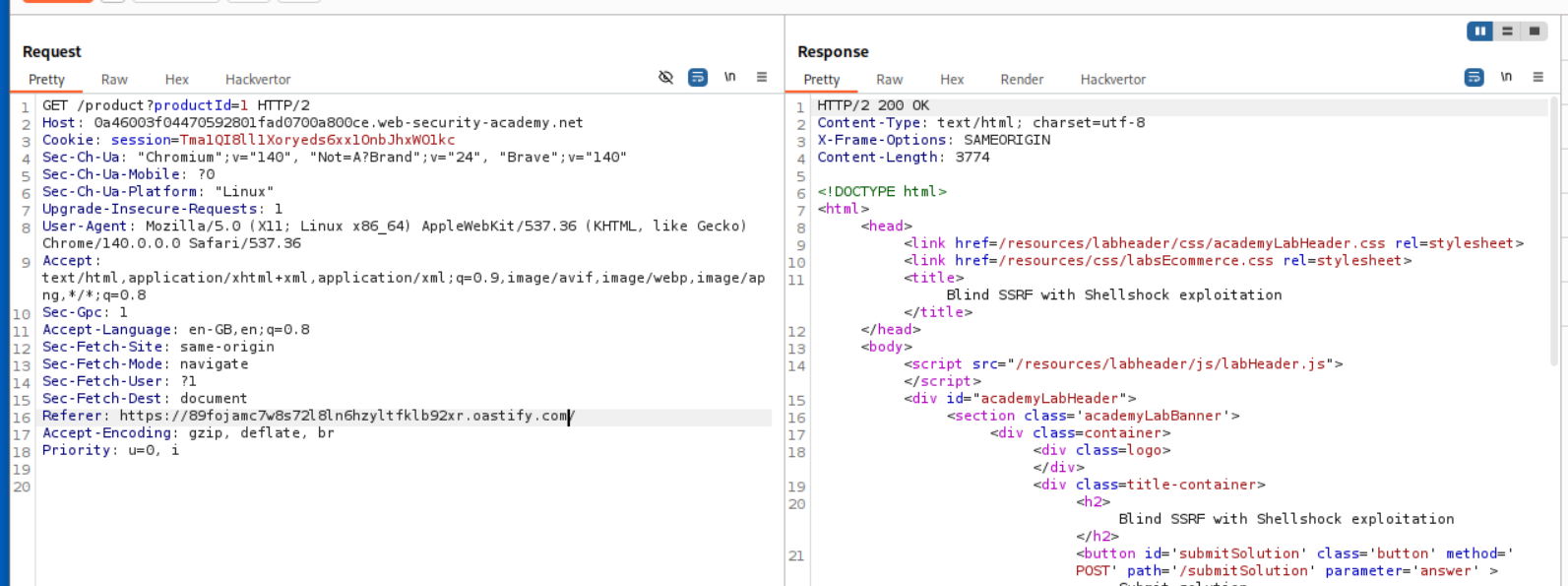Select the Render tab in Response

[x=1022, y=80]
